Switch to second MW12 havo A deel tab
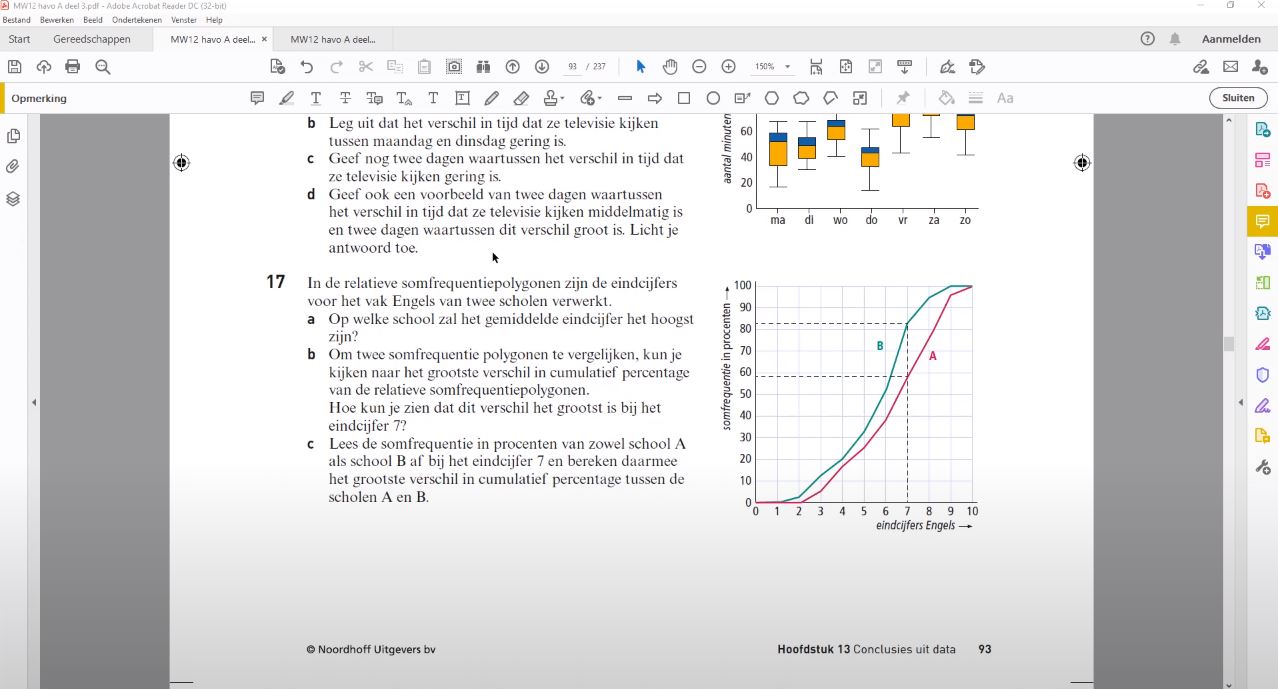 click(333, 39)
